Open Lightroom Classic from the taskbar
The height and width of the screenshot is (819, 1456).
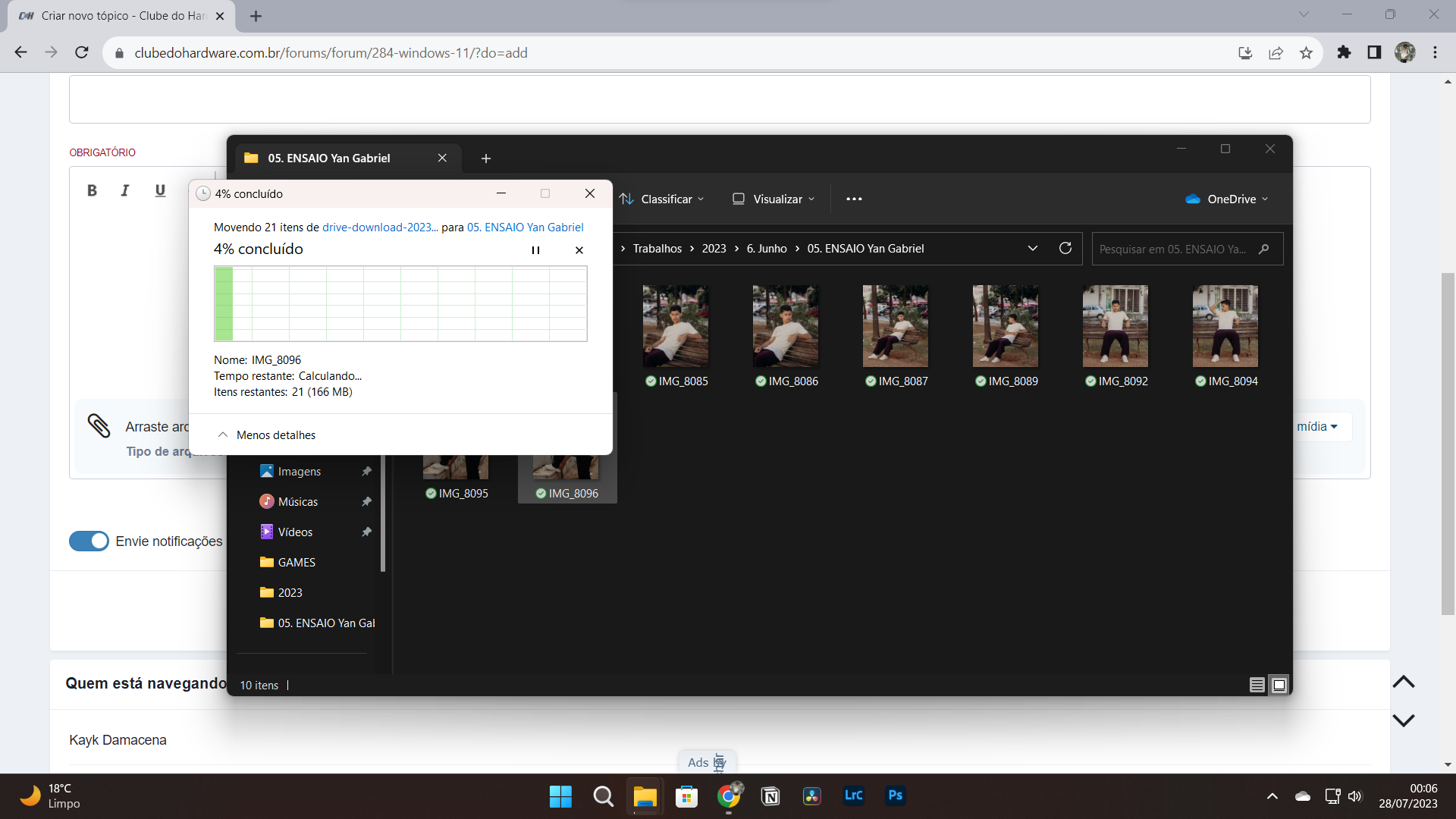[x=853, y=796]
